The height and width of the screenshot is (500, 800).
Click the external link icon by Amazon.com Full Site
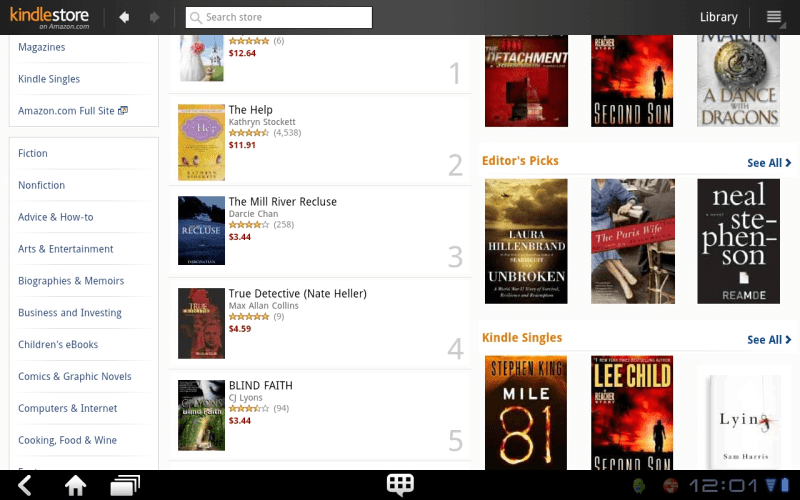click(123, 110)
